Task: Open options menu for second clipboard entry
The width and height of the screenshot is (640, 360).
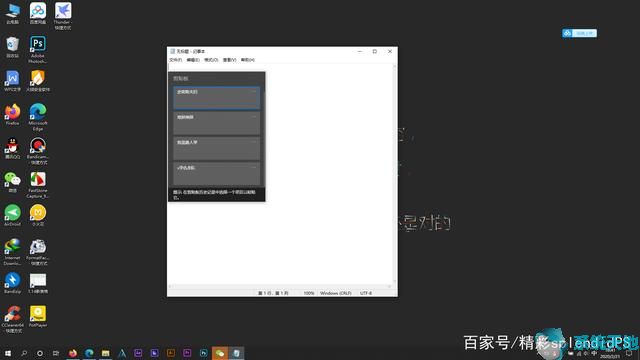Action: pos(253,117)
